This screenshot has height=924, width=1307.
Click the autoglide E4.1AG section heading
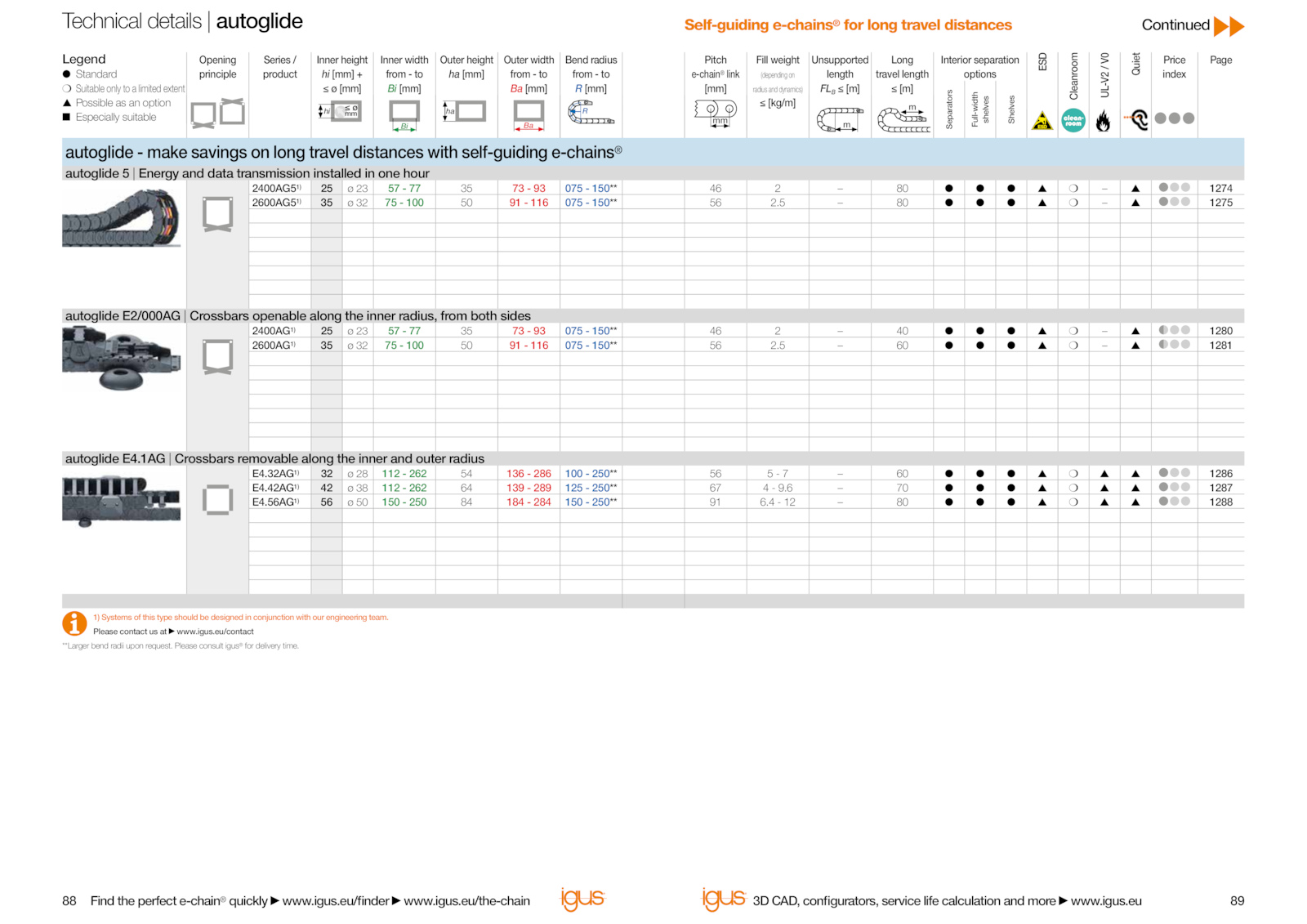(x=274, y=459)
